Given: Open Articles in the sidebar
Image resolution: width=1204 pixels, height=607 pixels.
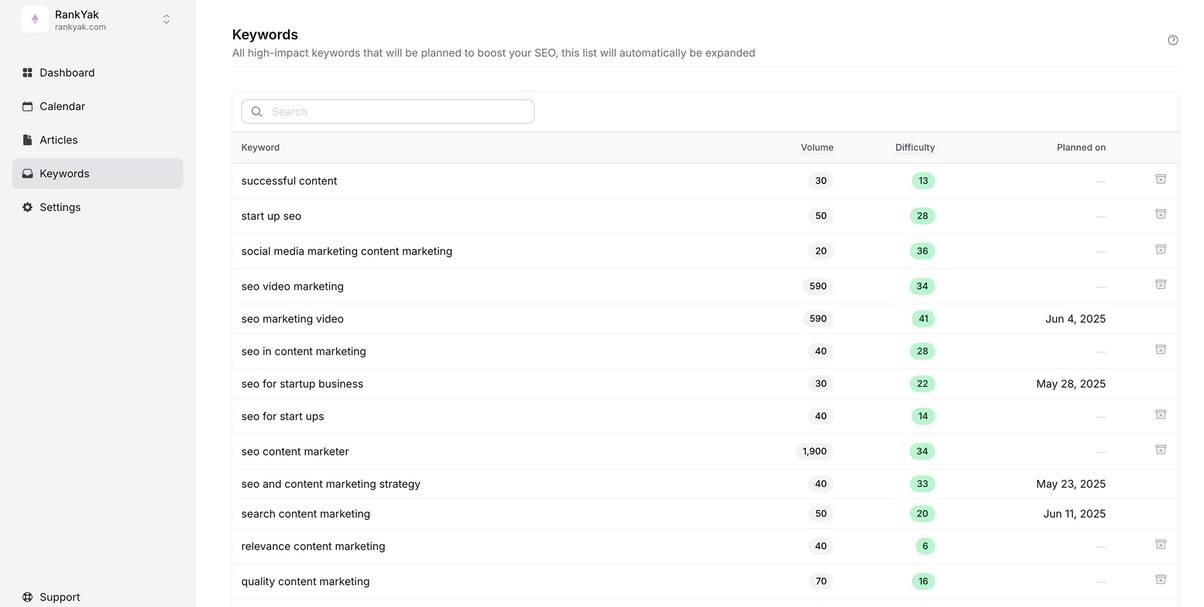Looking at the screenshot, I should point(58,140).
